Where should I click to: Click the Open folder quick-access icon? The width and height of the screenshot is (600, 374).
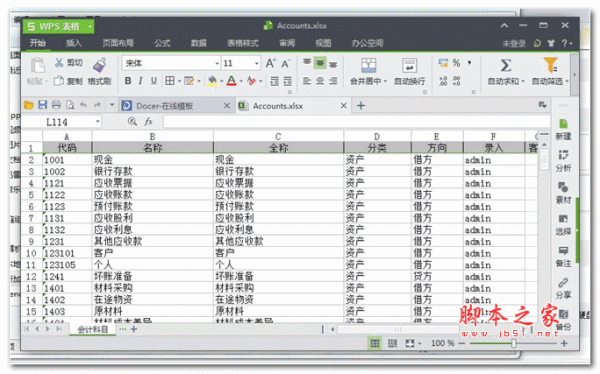pyautogui.click(x=29, y=105)
